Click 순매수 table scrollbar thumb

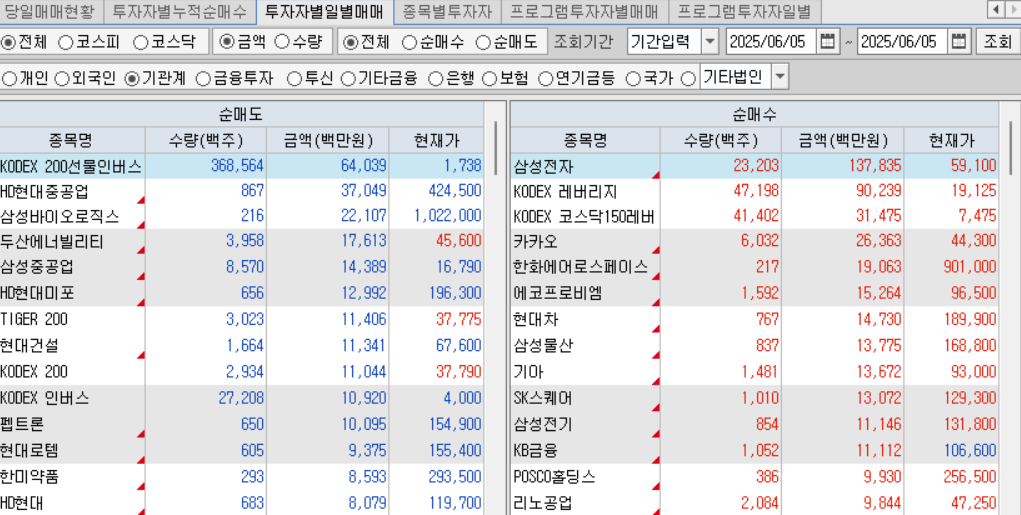(x=1011, y=148)
